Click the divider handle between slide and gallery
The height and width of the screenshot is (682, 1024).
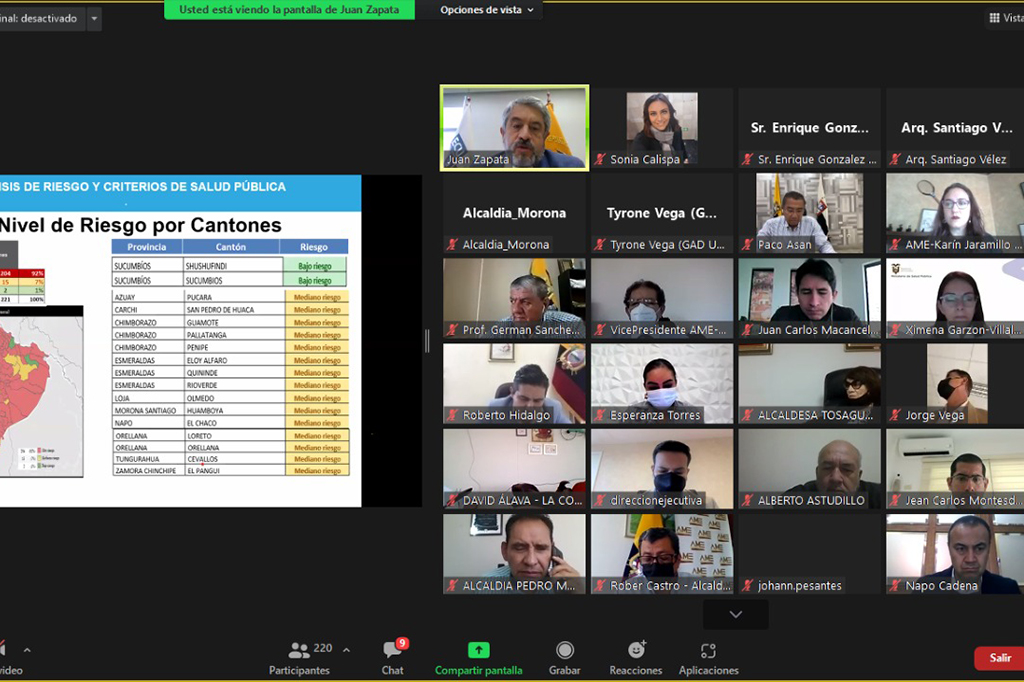[427, 341]
